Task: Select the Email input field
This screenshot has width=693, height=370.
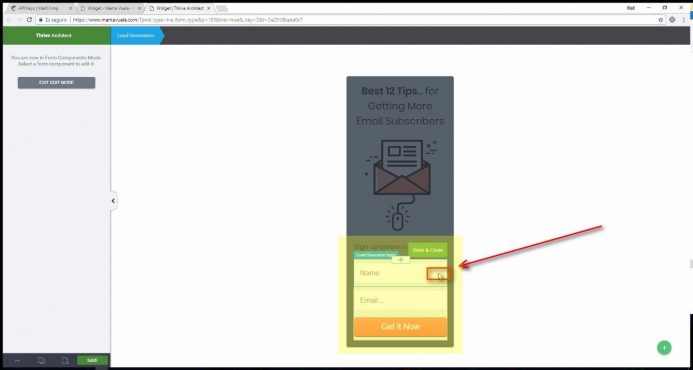Action: (x=400, y=301)
